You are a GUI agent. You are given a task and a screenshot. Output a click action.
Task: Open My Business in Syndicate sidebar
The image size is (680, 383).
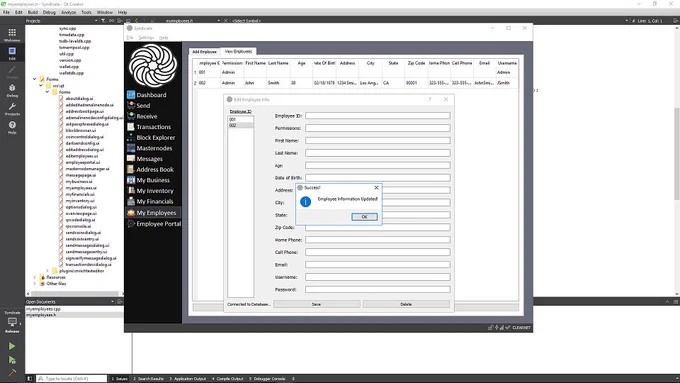click(153, 180)
